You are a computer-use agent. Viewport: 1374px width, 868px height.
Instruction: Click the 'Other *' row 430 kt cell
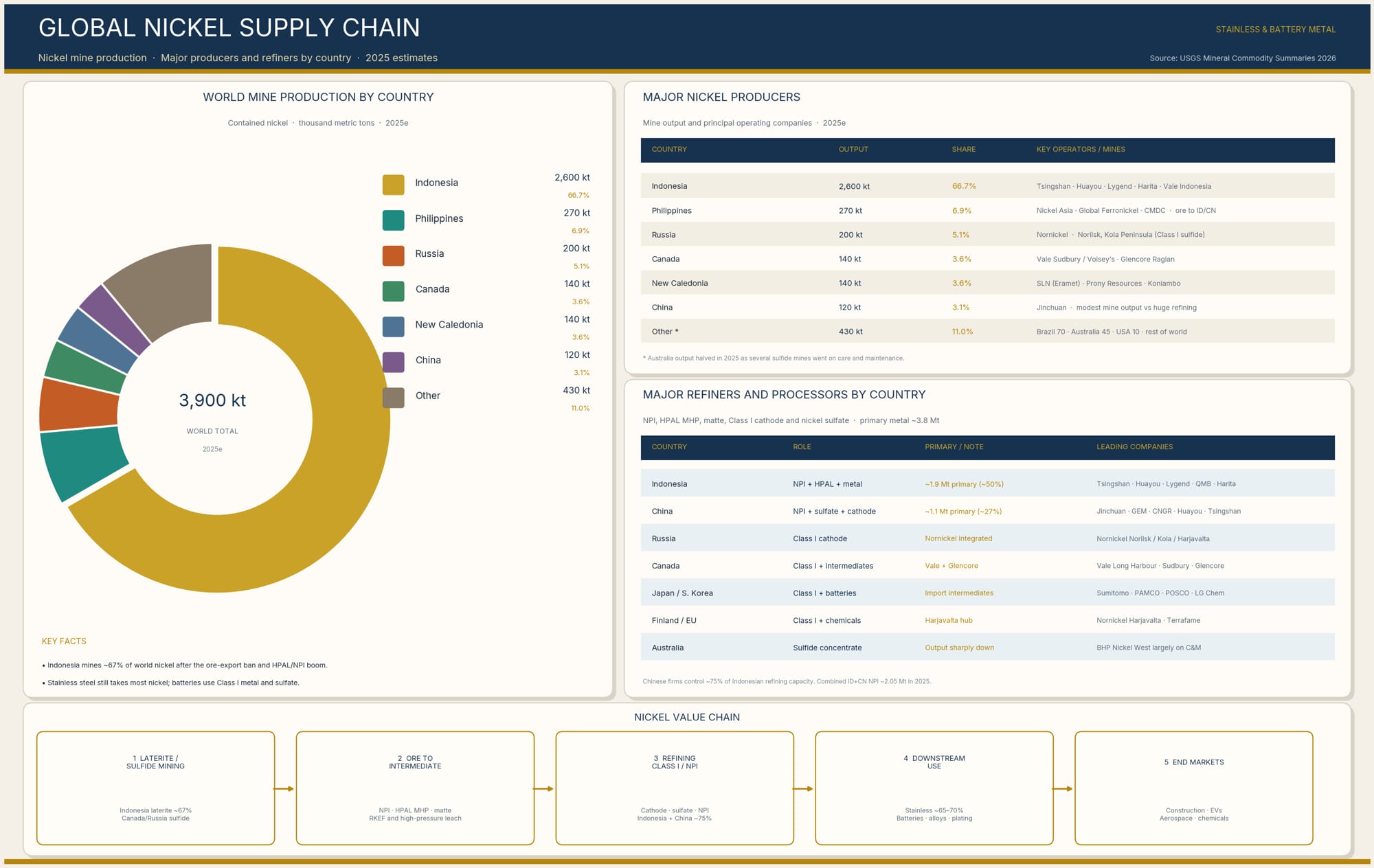(x=851, y=332)
